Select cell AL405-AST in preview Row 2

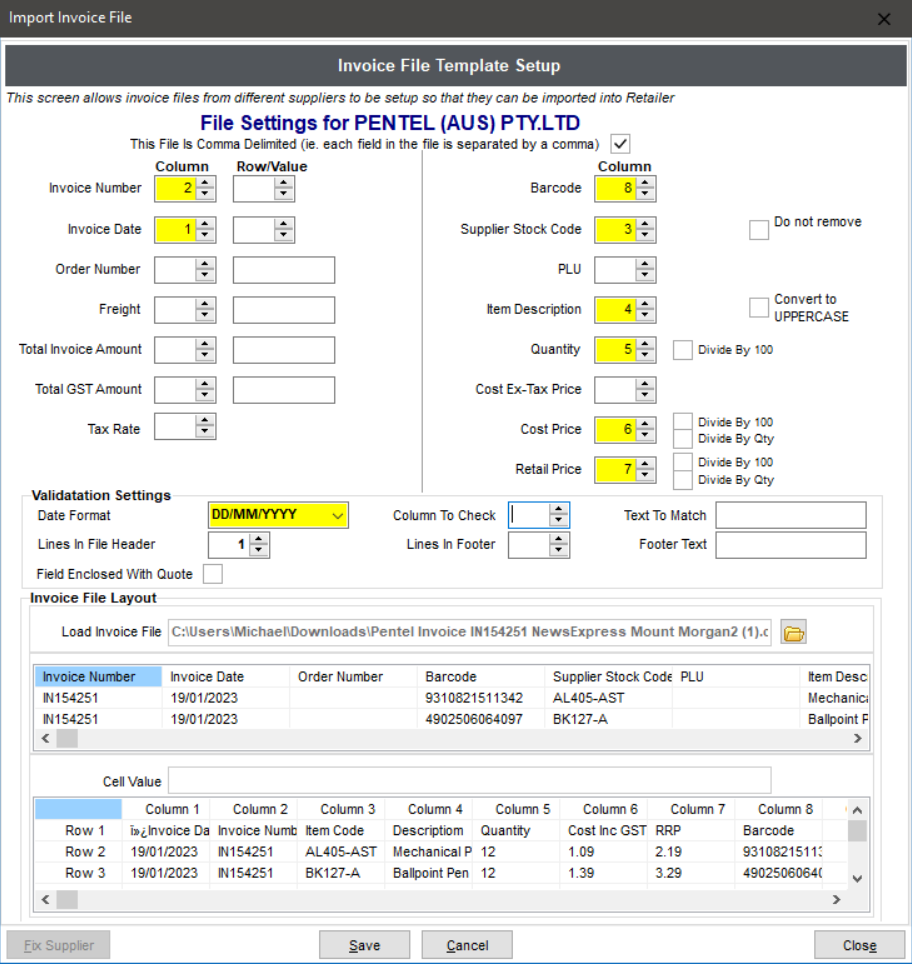tap(341, 851)
